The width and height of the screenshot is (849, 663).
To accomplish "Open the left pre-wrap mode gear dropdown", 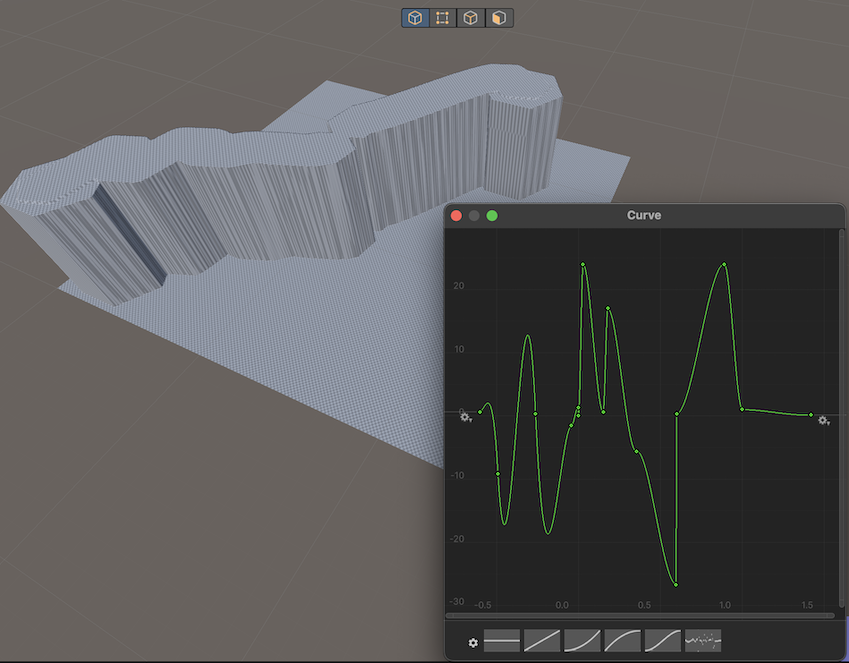I will [x=466, y=418].
